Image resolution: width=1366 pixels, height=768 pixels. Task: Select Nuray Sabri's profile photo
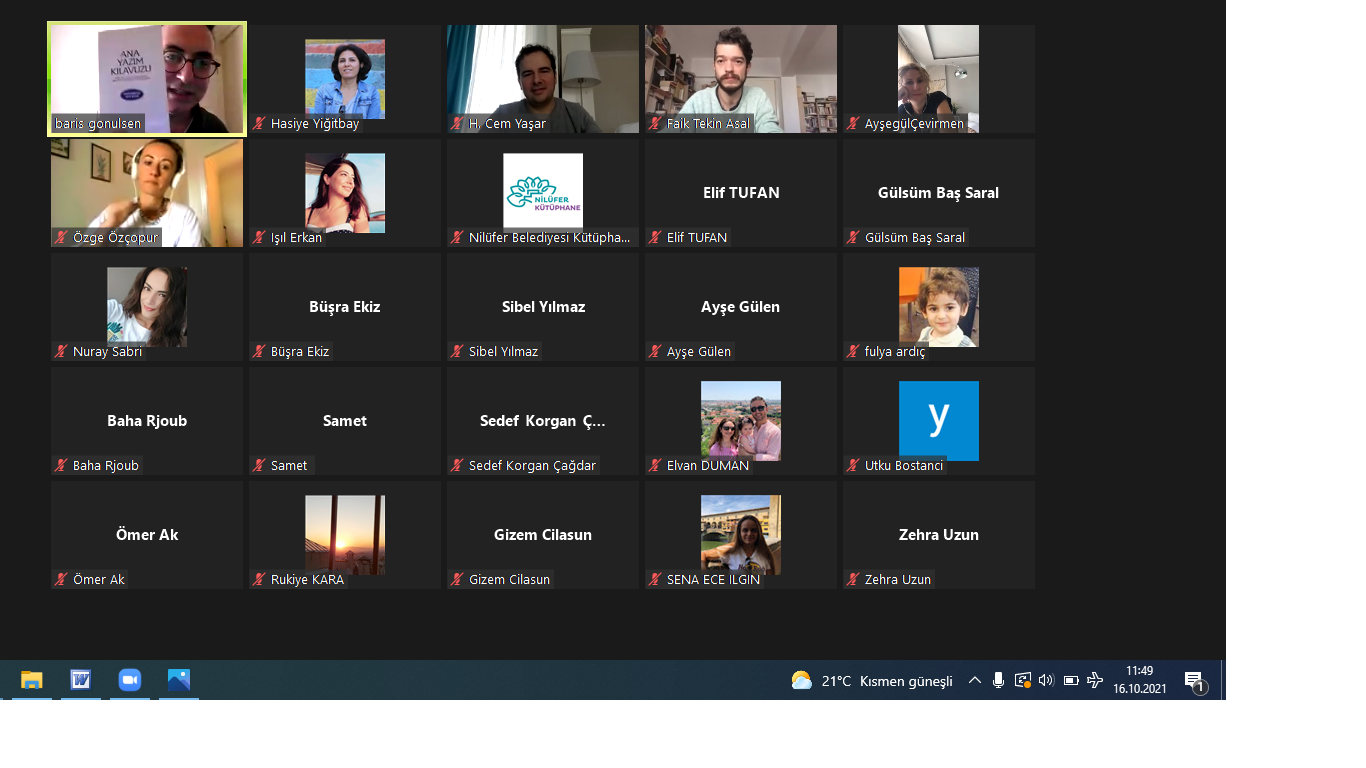point(147,307)
